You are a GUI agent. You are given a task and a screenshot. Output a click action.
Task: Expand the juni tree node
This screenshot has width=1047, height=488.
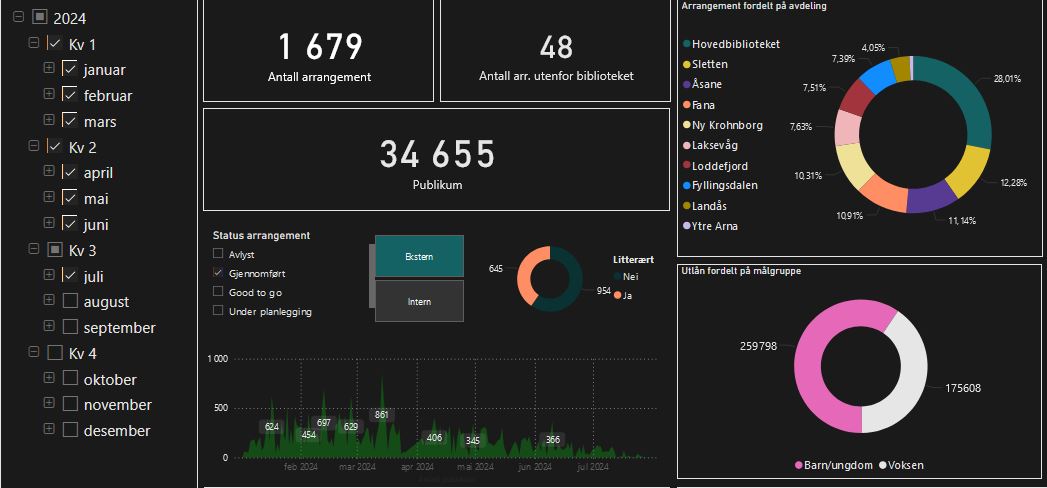click(x=49, y=223)
